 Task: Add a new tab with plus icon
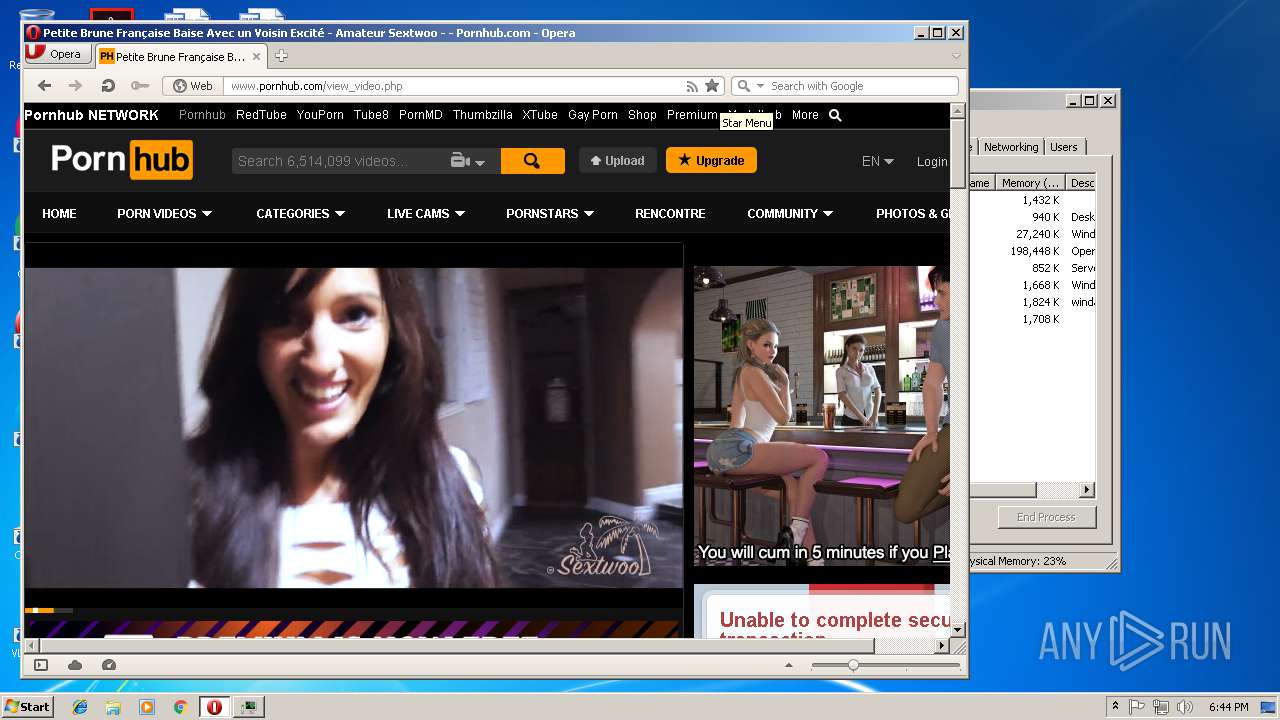pos(282,56)
